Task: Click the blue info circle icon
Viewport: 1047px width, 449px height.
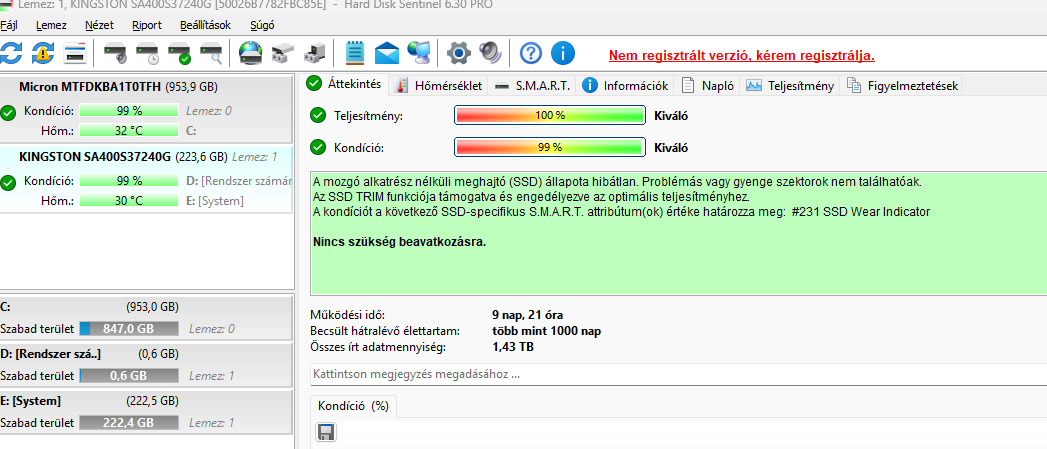Action: click(563, 53)
